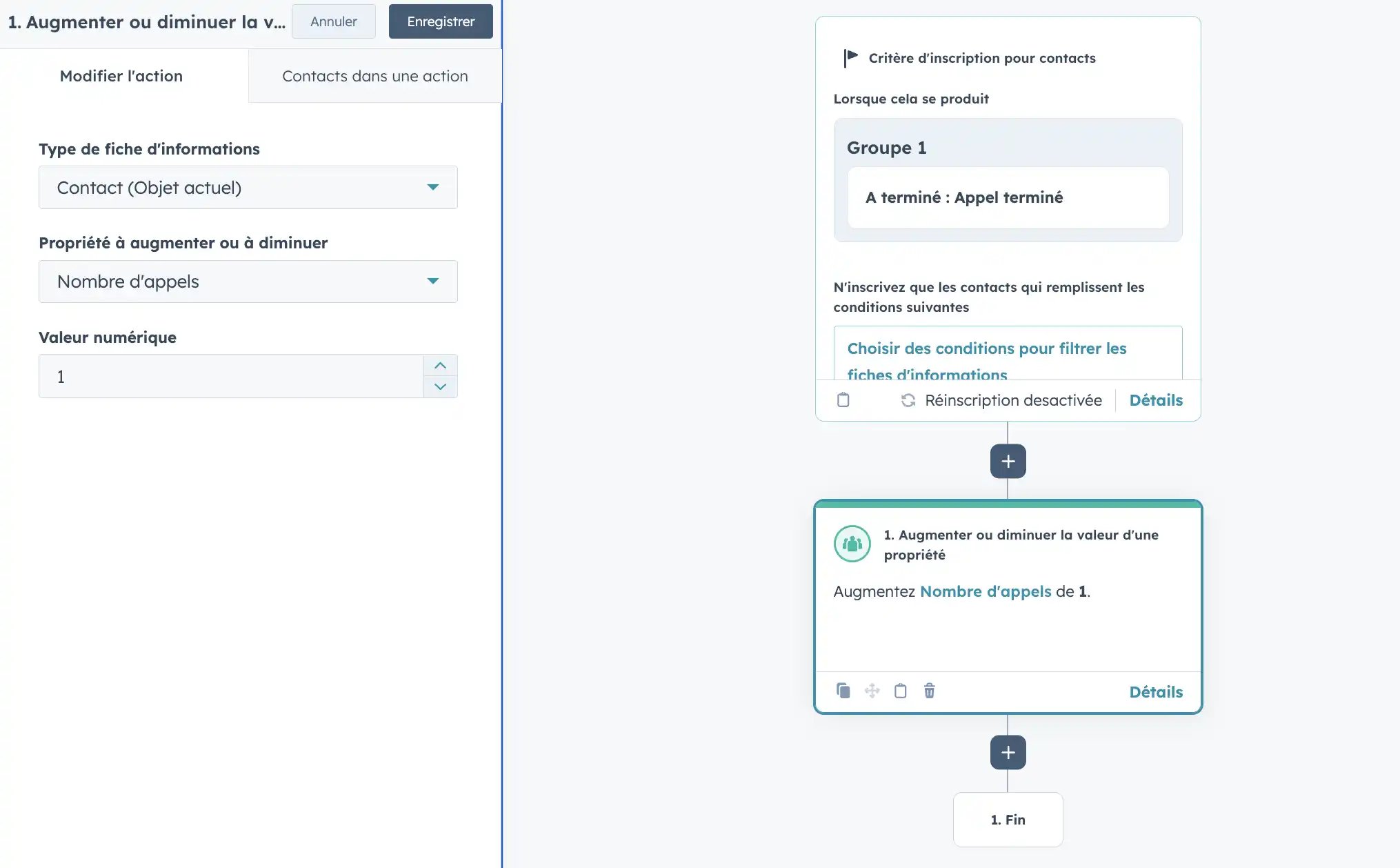Image resolution: width=1400 pixels, height=868 pixels.
Task: Decrease numeric value with down arrow
Action: tap(440, 386)
